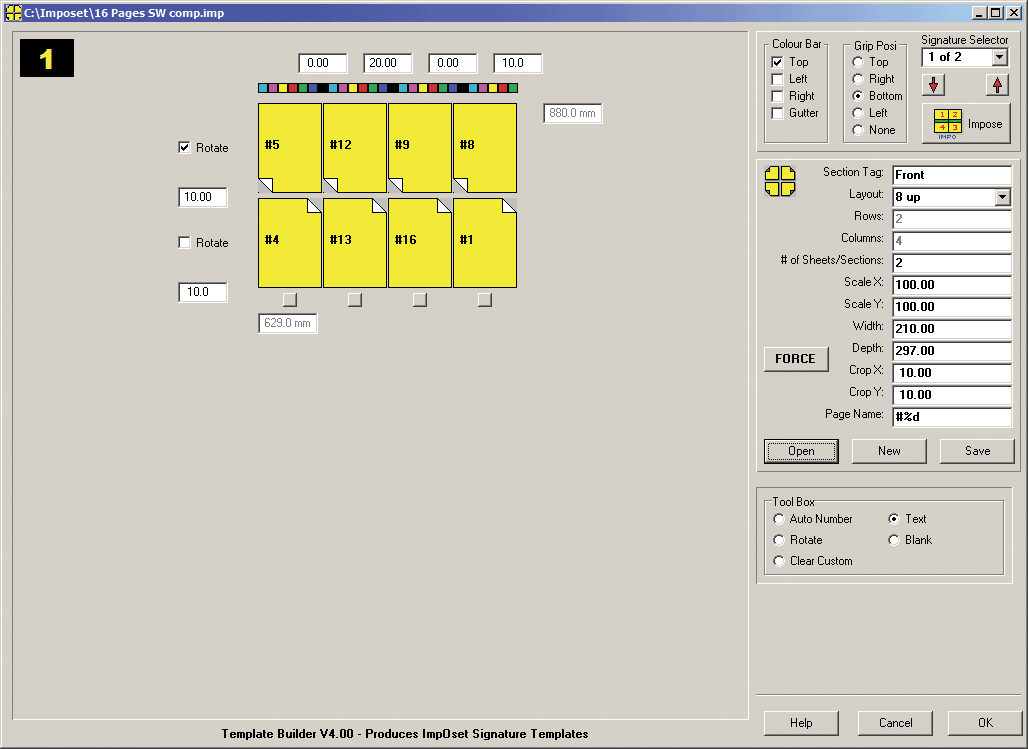The image size is (1028, 749).
Task: Click the yellow four-page section icon
Action: click(x=780, y=181)
